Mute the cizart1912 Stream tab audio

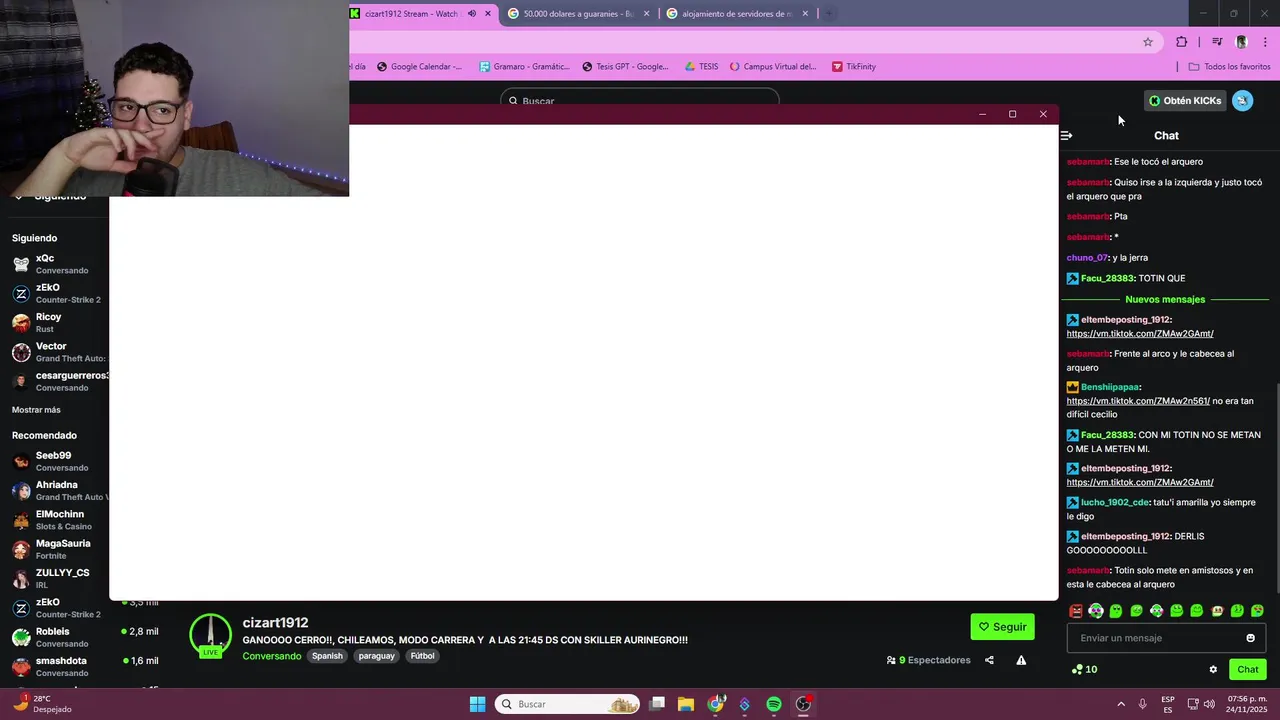tap(472, 14)
